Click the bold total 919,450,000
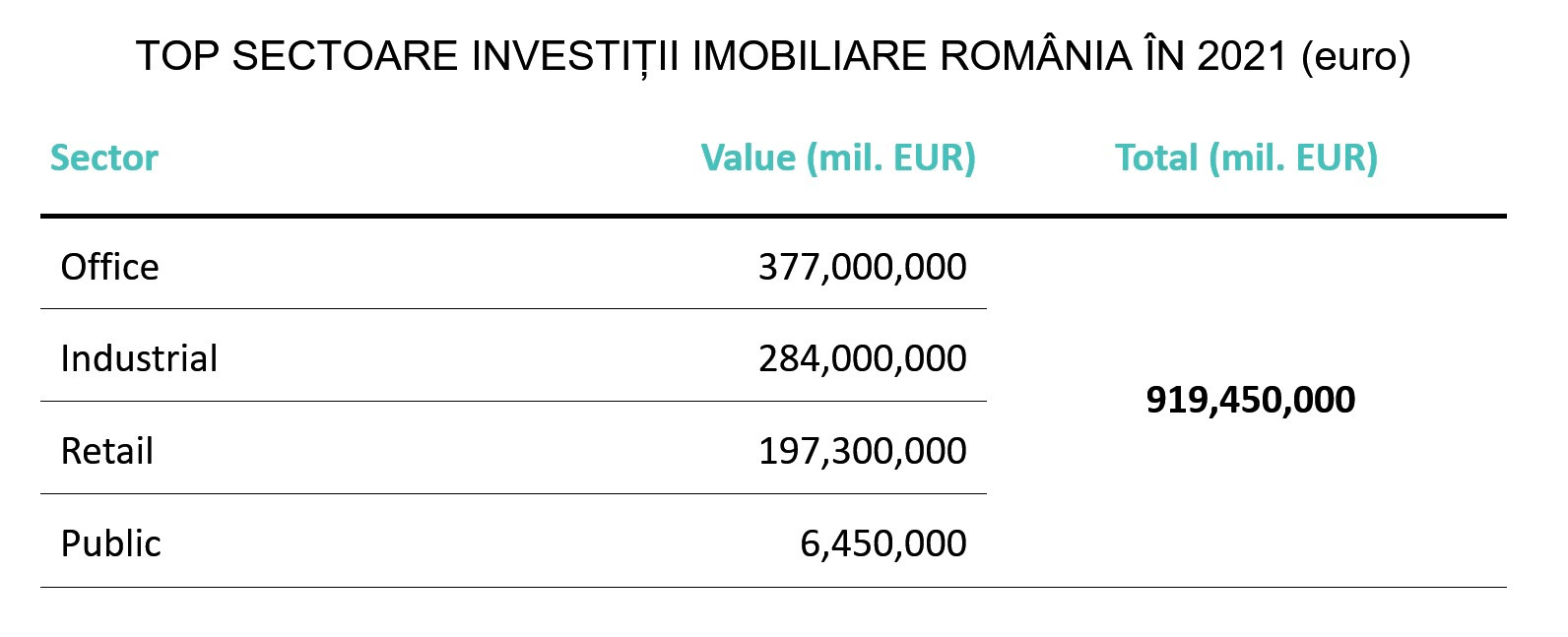The image size is (1568, 637). click(x=1251, y=400)
